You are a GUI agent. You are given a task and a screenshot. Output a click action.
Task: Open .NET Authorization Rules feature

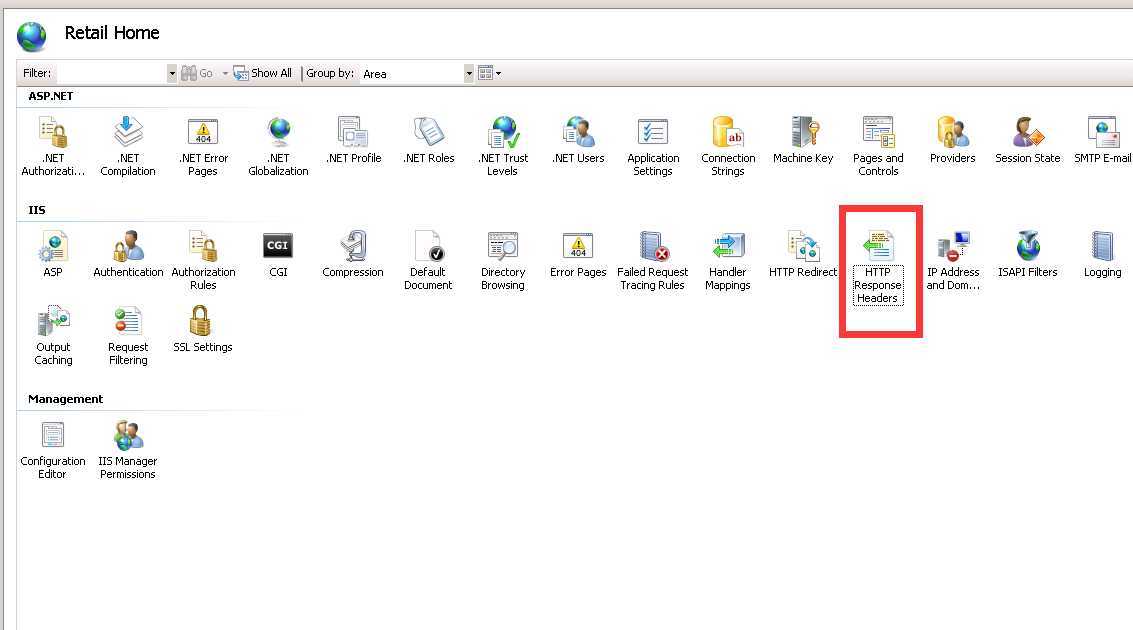coord(53,147)
